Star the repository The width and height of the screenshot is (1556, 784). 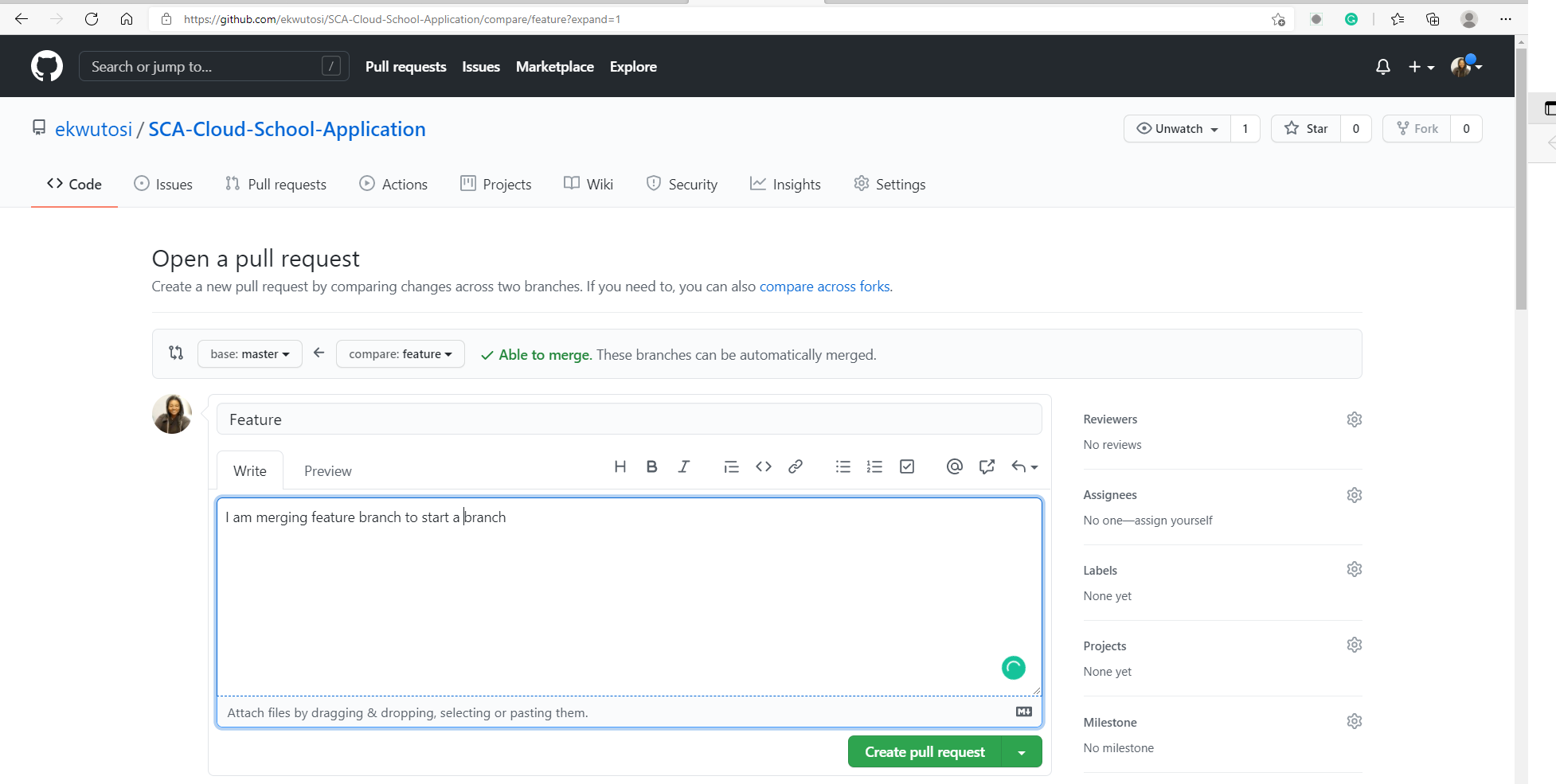pos(1306,129)
